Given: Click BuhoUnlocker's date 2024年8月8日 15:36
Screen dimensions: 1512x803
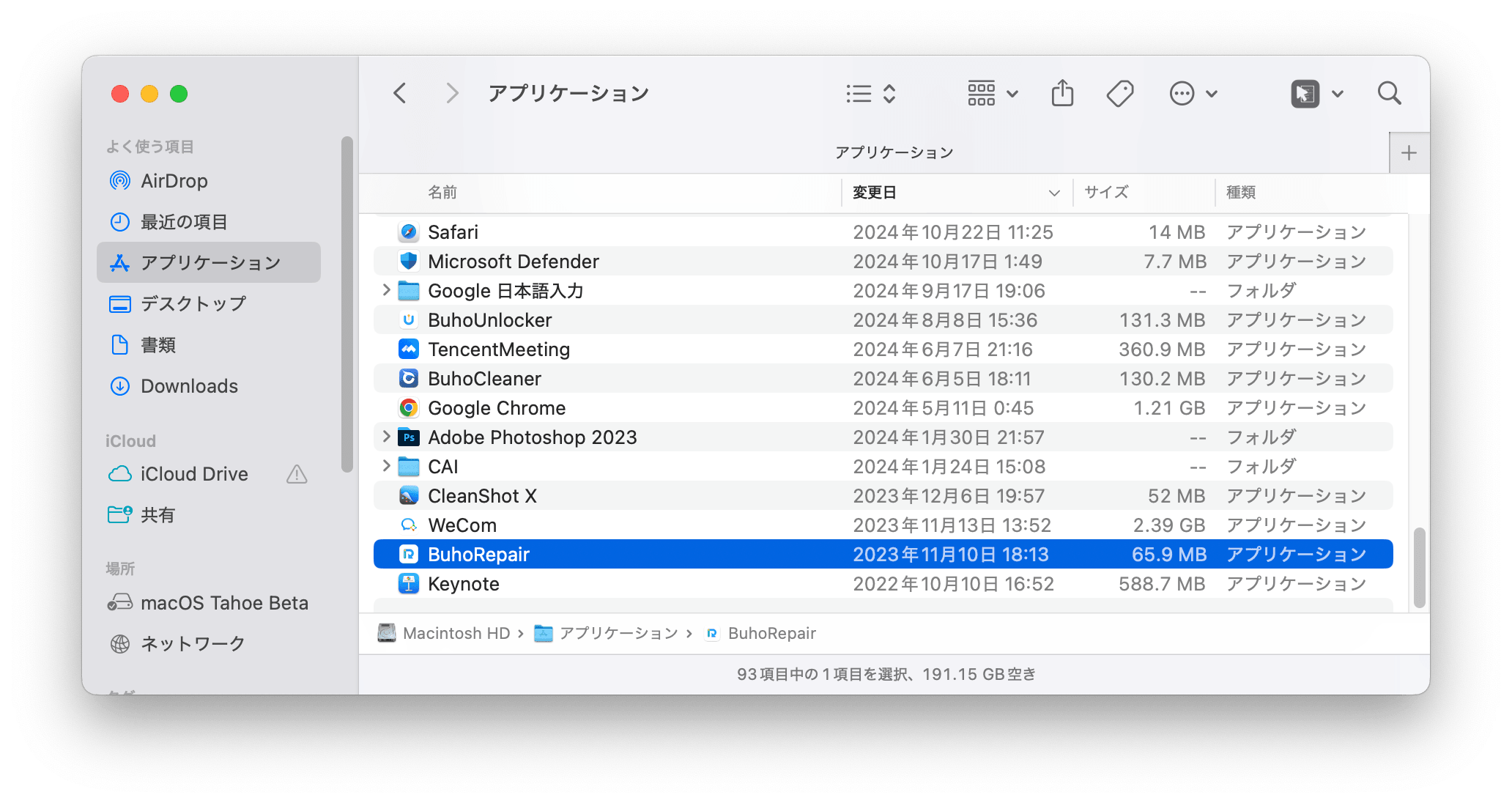Looking at the screenshot, I should [x=945, y=320].
